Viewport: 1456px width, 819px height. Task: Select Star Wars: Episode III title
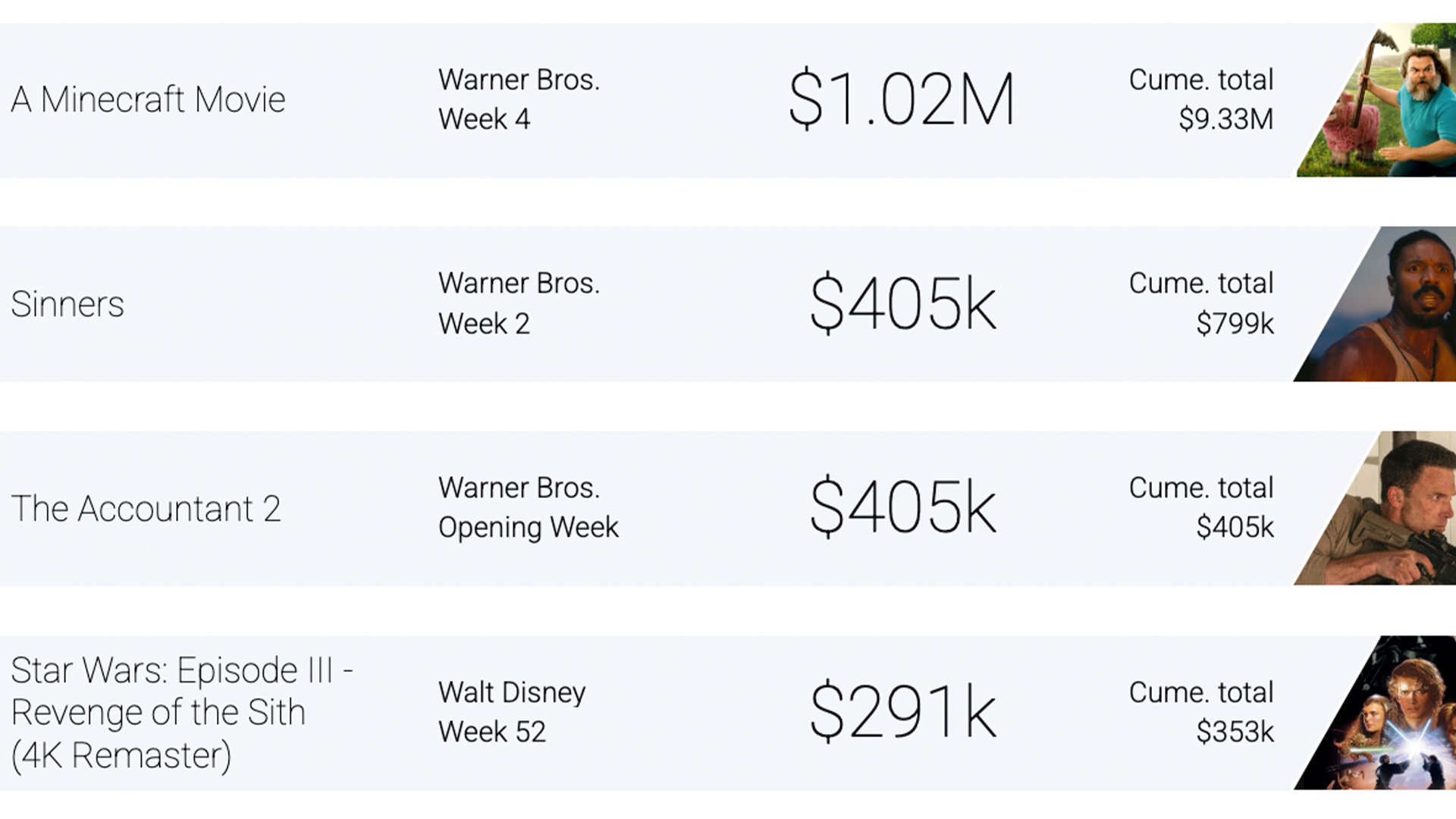tap(182, 713)
